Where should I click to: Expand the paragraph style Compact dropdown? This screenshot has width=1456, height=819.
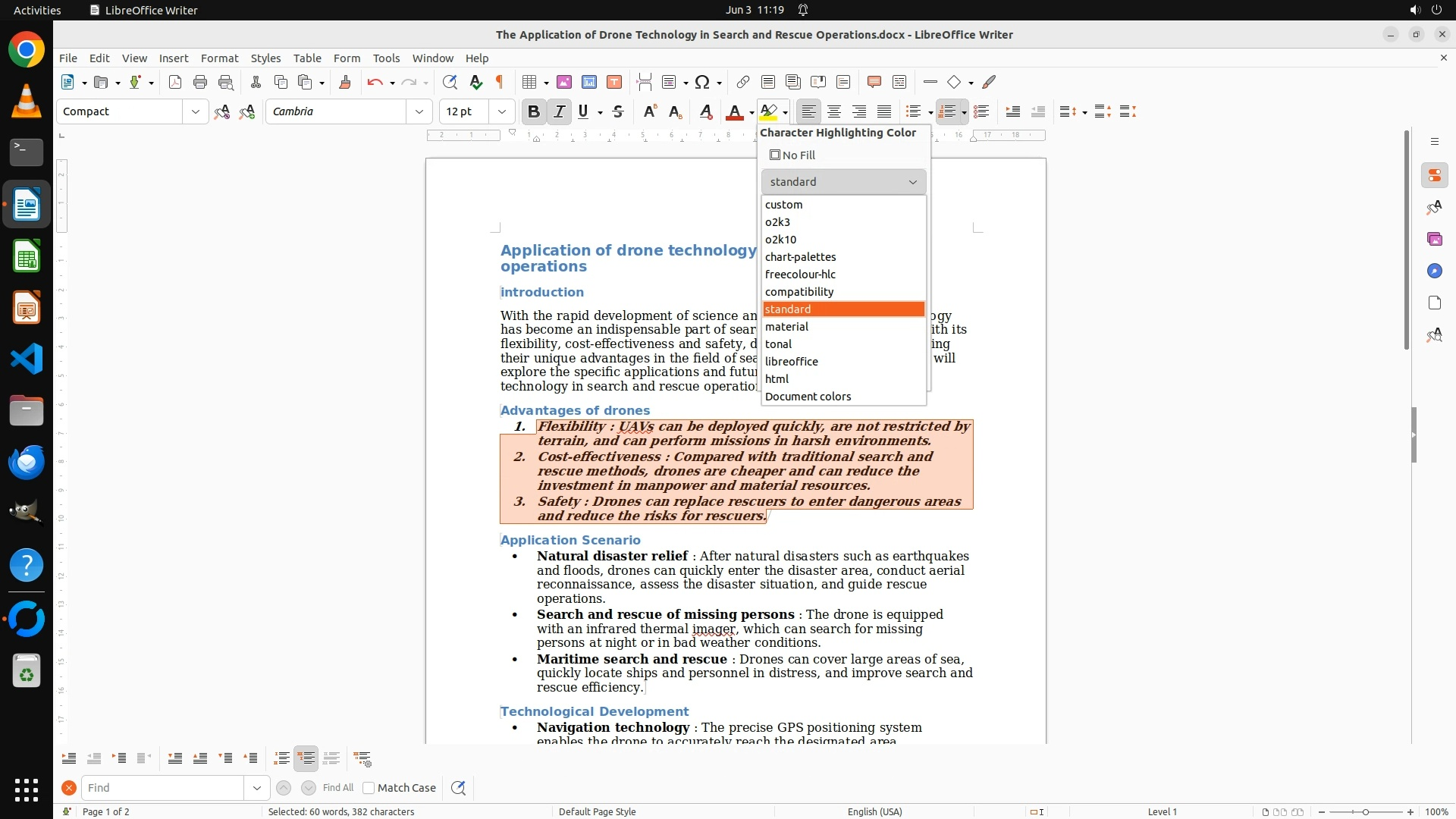click(x=196, y=111)
